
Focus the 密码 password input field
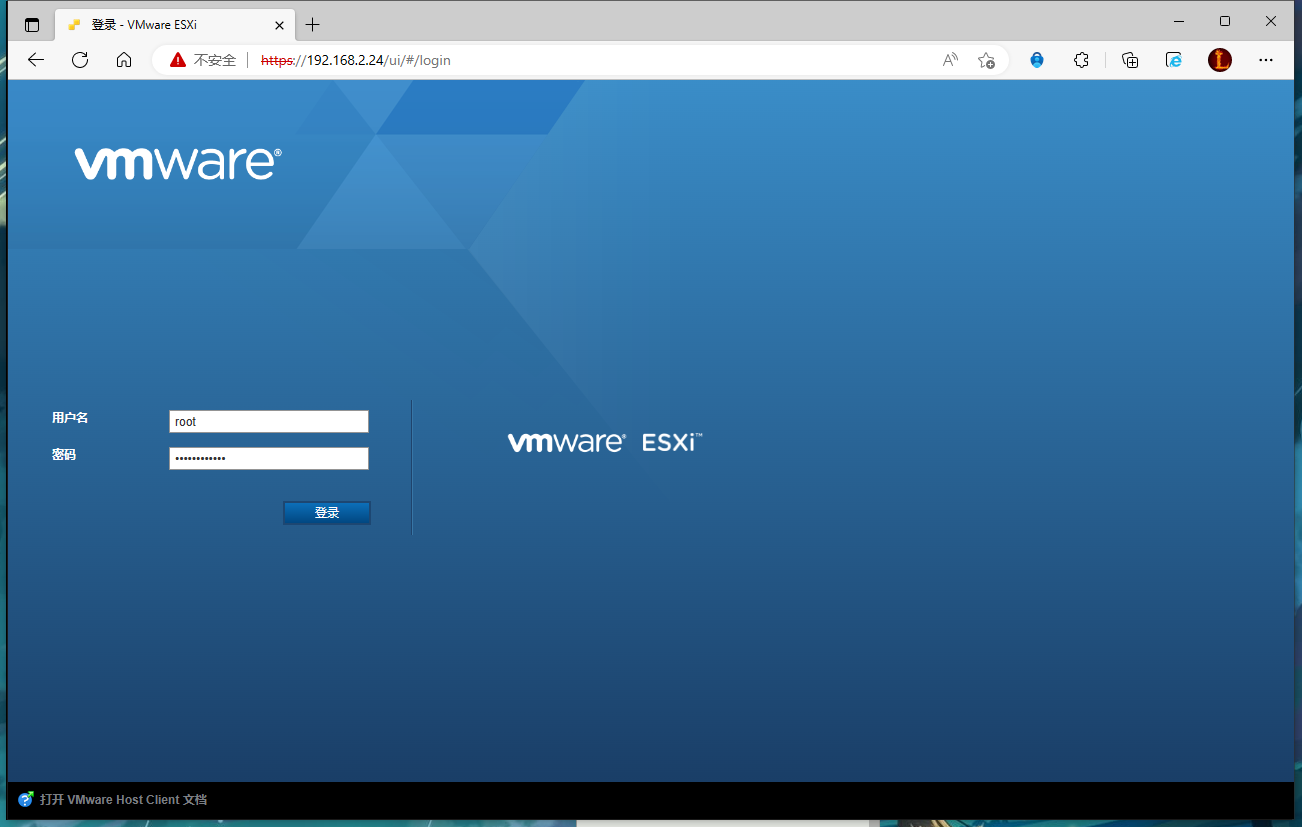269,458
